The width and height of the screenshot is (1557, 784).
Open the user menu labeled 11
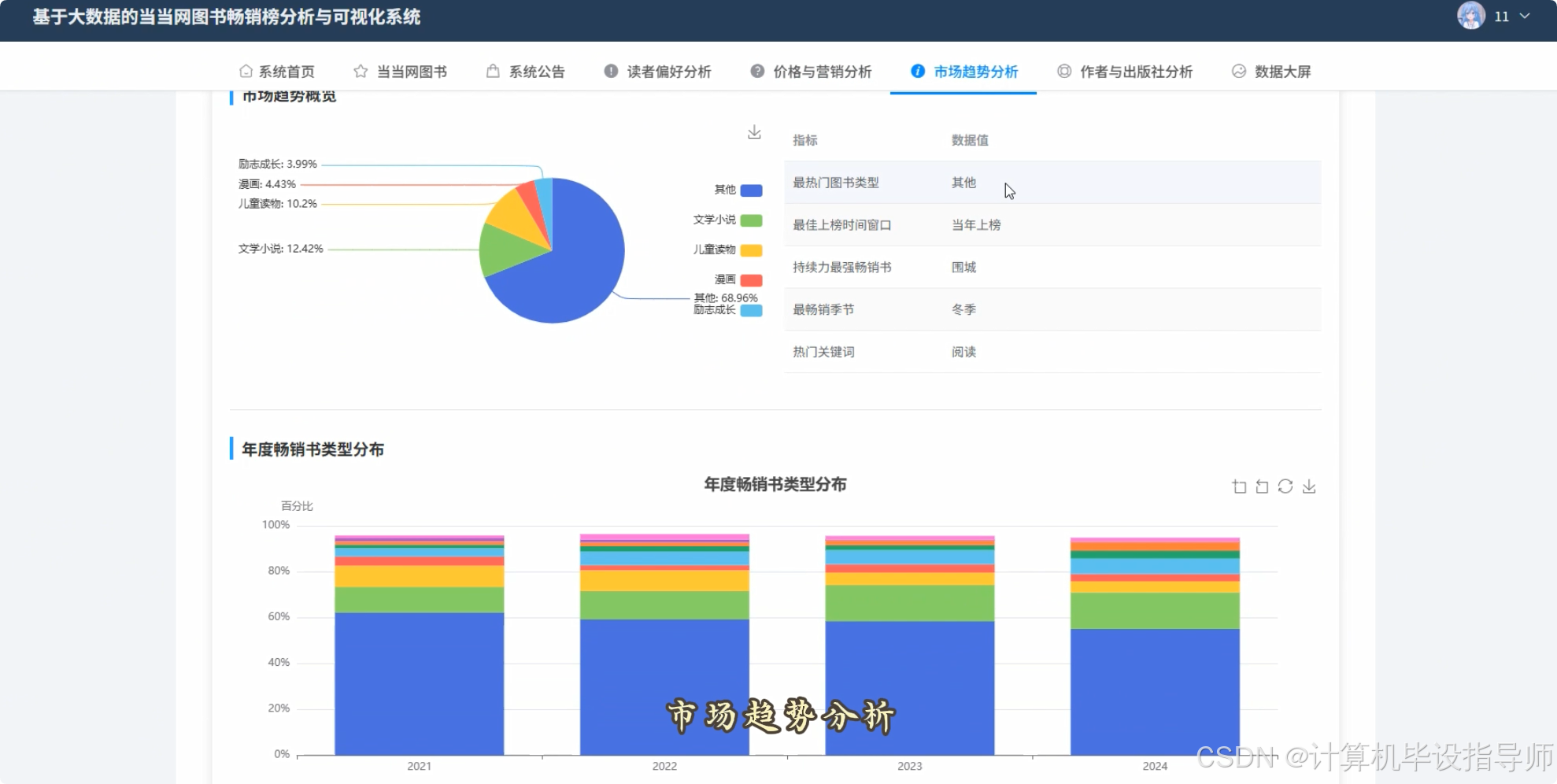[x=1502, y=16]
